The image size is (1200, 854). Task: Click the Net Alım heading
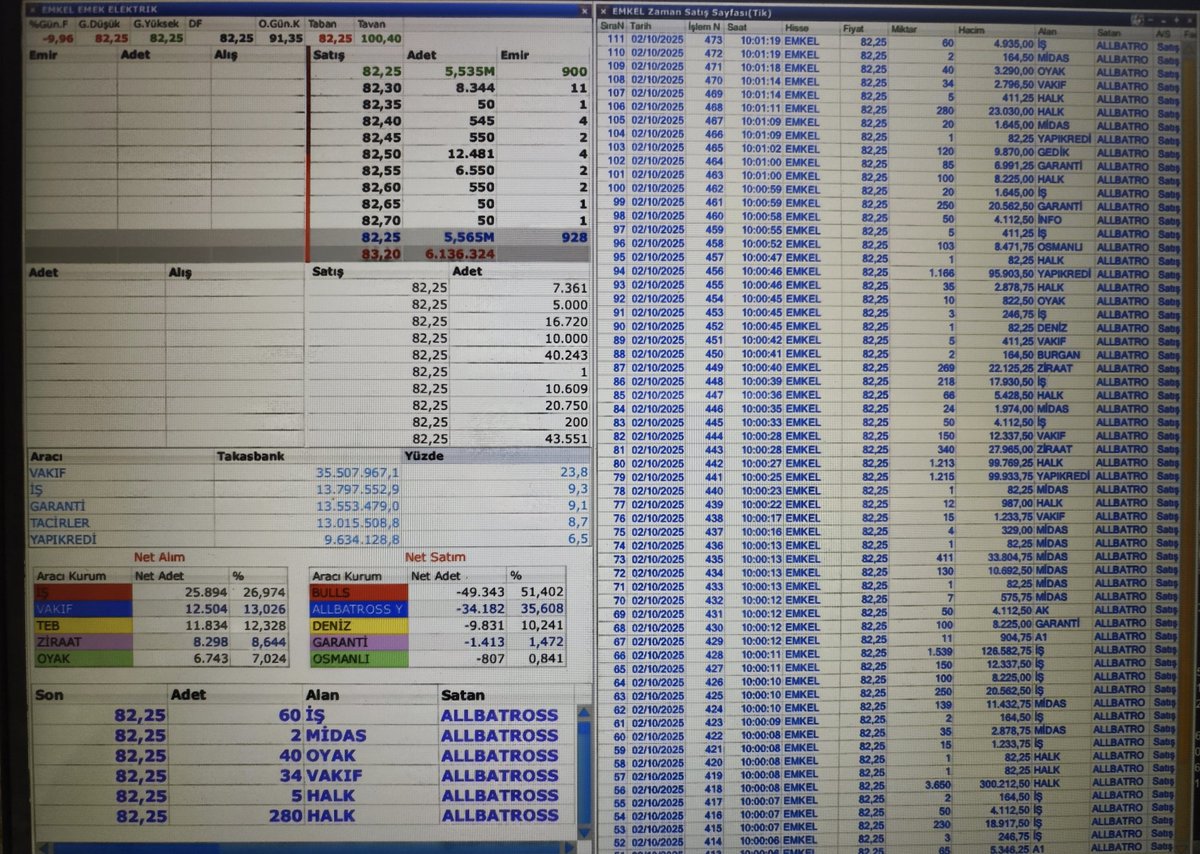tap(158, 557)
